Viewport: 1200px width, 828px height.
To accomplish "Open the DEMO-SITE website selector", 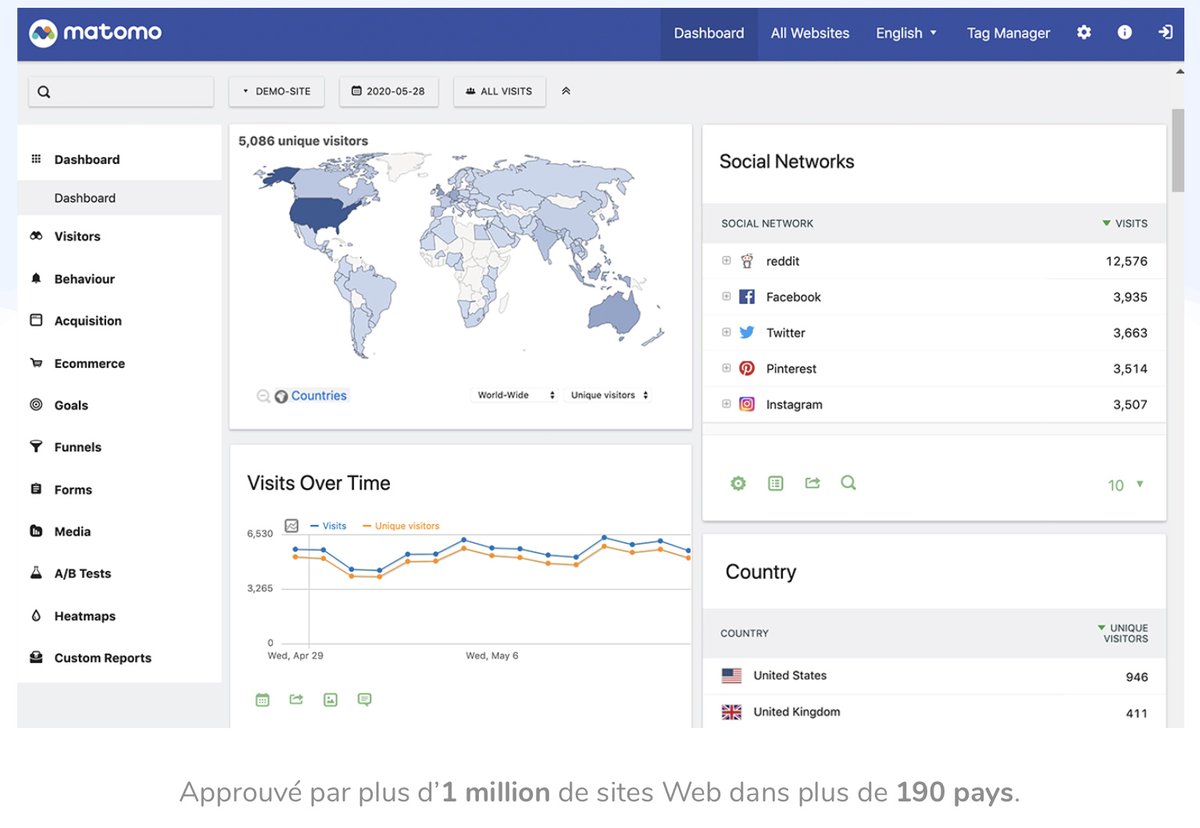I will click(x=277, y=91).
